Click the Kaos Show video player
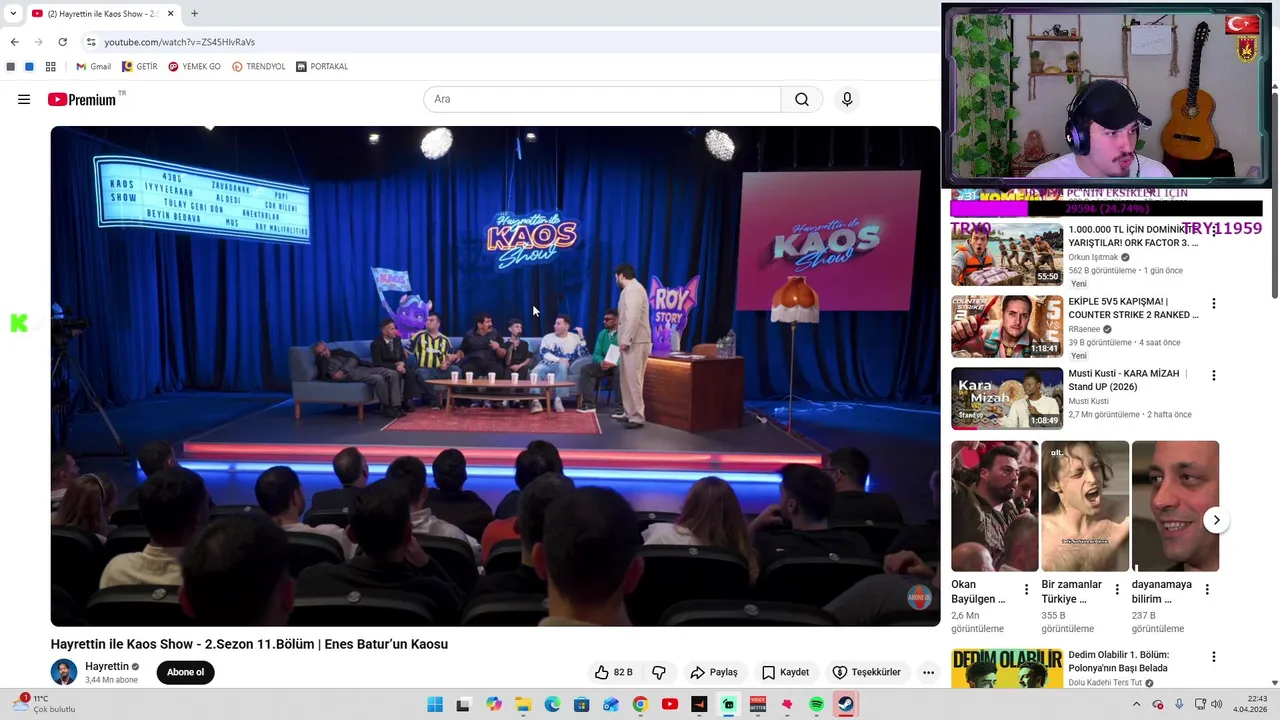 pos(495,376)
